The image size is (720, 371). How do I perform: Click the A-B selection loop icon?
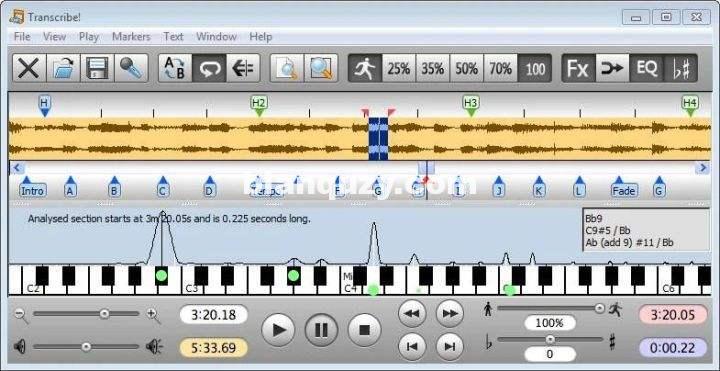(x=175, y=68)
